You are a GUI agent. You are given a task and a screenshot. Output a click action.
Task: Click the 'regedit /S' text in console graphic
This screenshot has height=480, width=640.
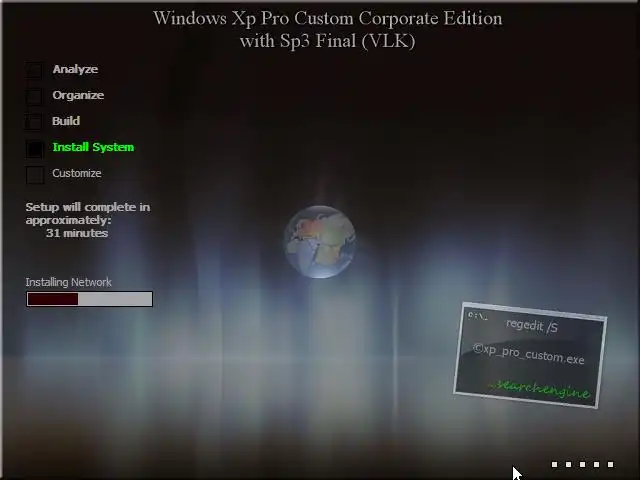(x=531, y=326)
